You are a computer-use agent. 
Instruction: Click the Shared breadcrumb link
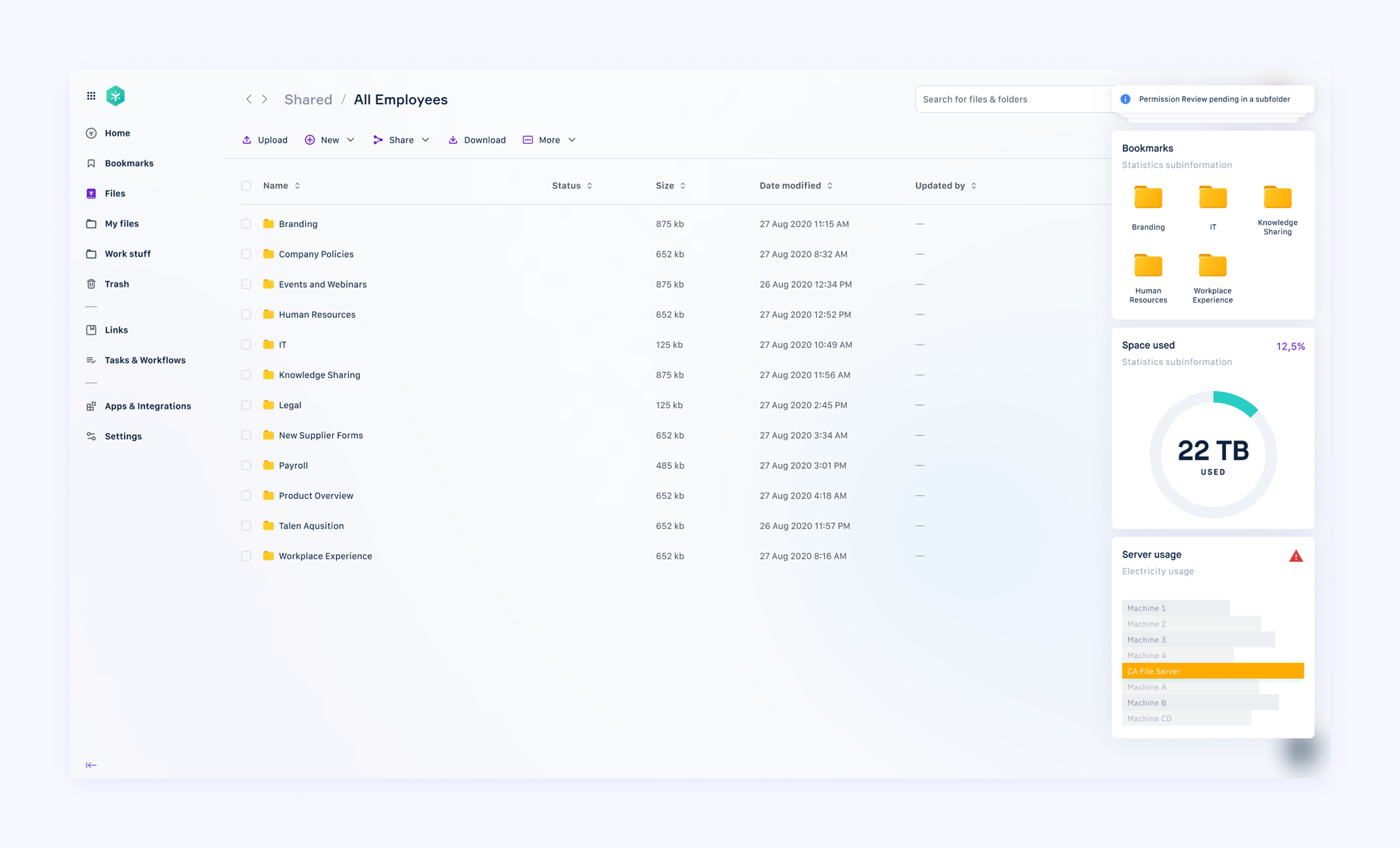[308, 99]
